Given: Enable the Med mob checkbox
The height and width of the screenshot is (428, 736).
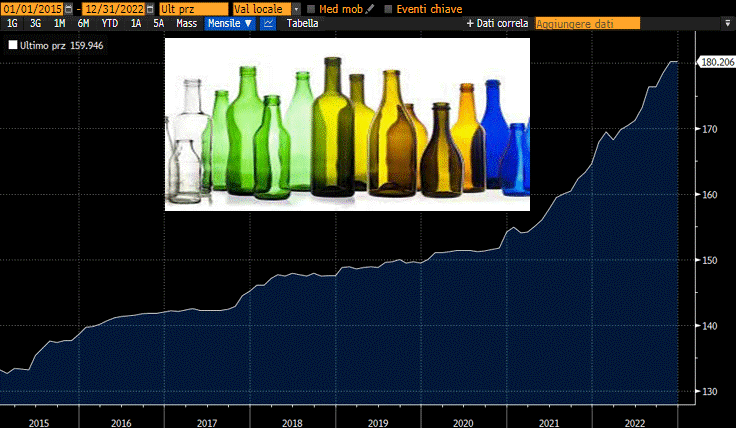Looking at the screenshot, I should coord(311,9).
